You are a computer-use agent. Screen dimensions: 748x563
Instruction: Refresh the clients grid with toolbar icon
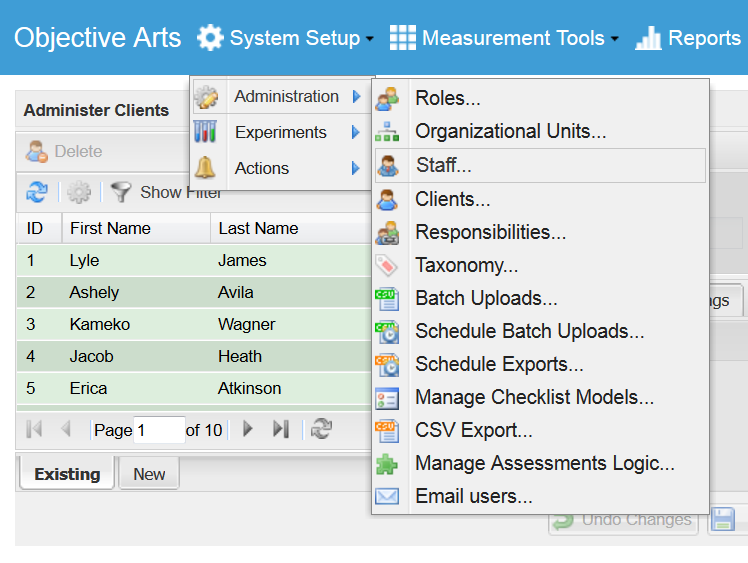click(x=37, y=192)
